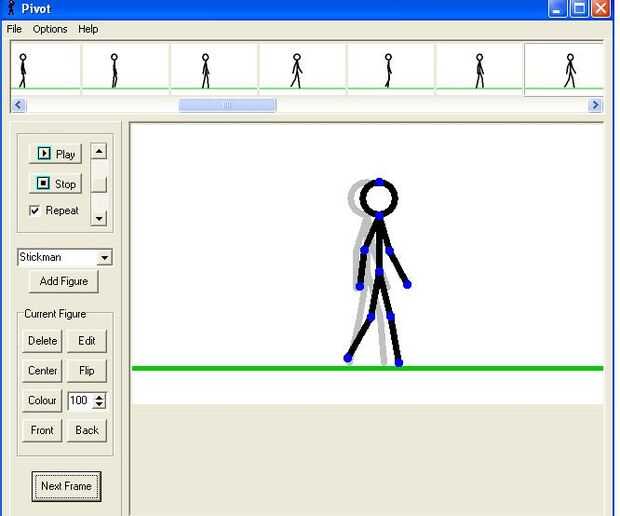The width and height of the screenshot is (620, 516).
Task: Click the Edit figure button
Action: click(87, 341)
